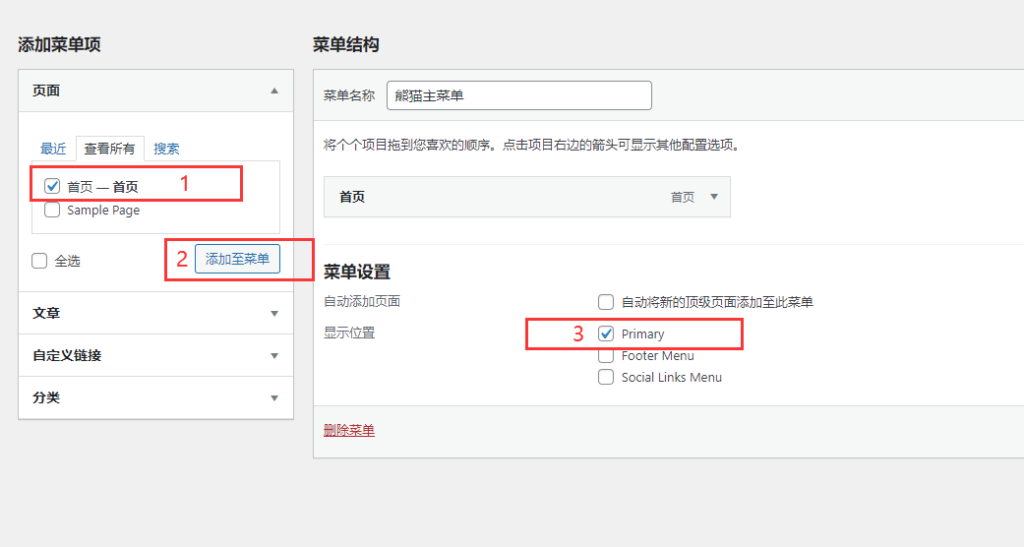Tick the 全选 select-all checkbox

coord(39,261)
